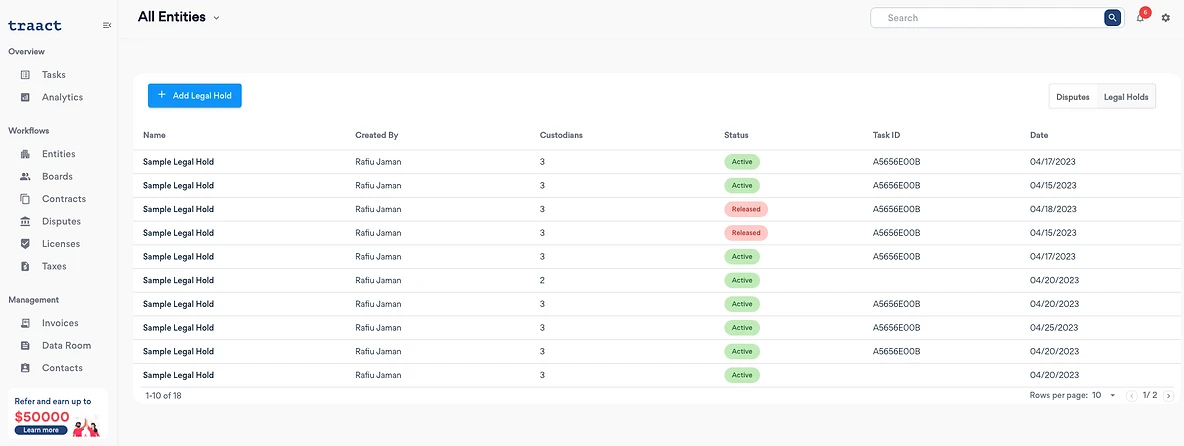The height and width of the screenshot is (446, 1184).
Task: Open the Sample Legal Hold dated 04/25/2023
Action: coord(178,328)
